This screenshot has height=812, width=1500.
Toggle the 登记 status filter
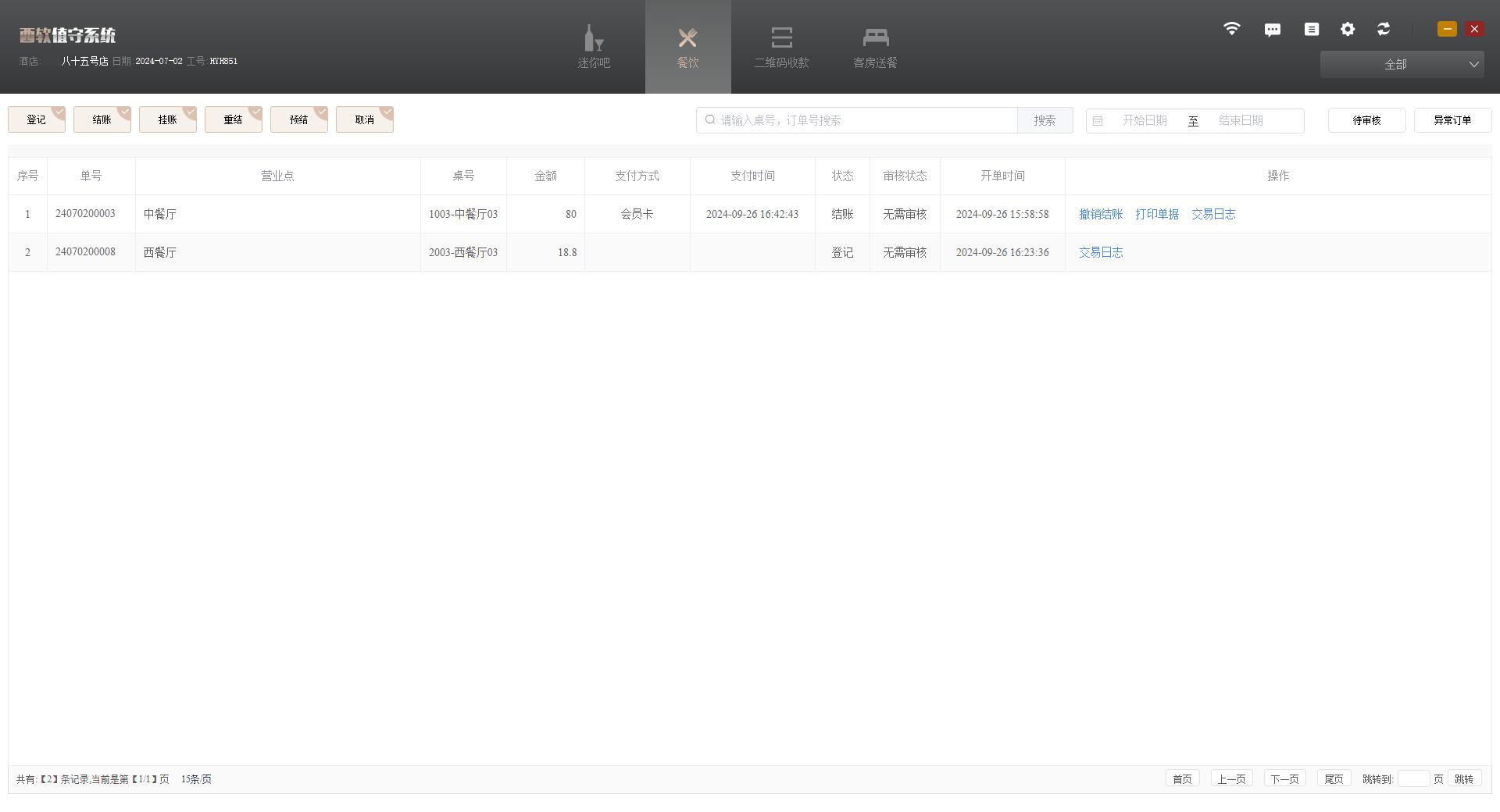37,119
